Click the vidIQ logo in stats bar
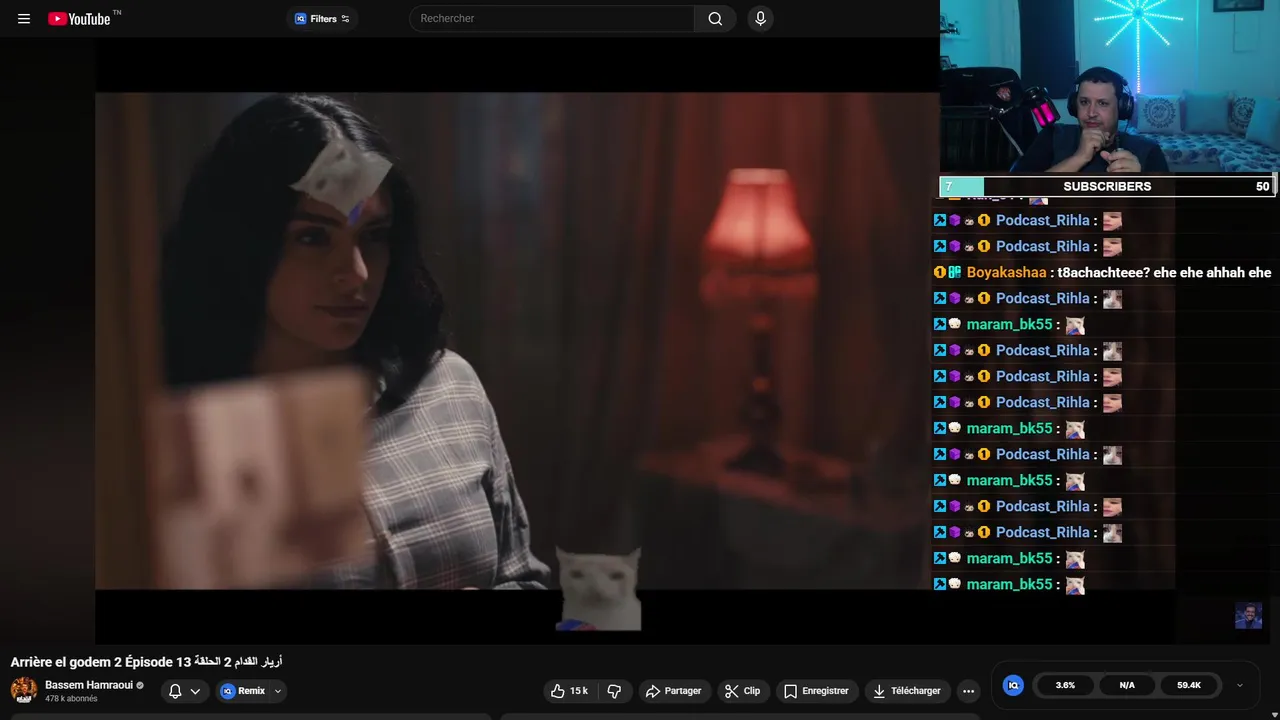The width and height of the screenshot is (1280, 720). pyautogui.click(x=1013, y=685)
